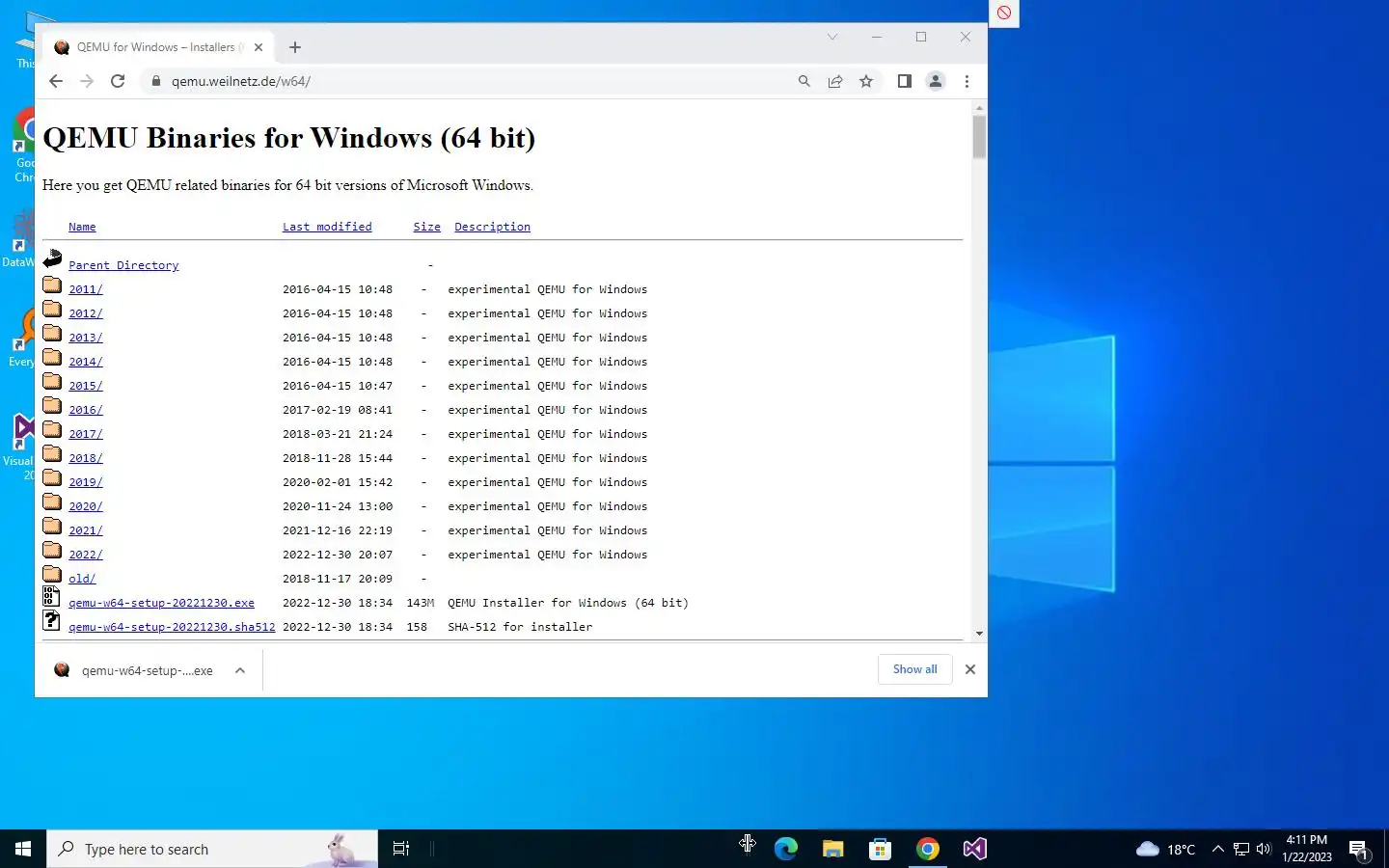Click the address bar URL

pos(241,81)
